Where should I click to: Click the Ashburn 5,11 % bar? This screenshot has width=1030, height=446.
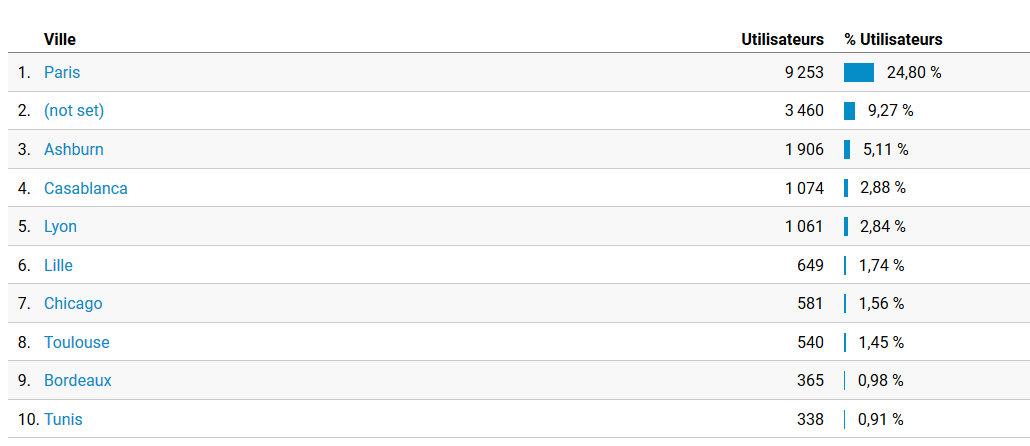coord(847,149)
